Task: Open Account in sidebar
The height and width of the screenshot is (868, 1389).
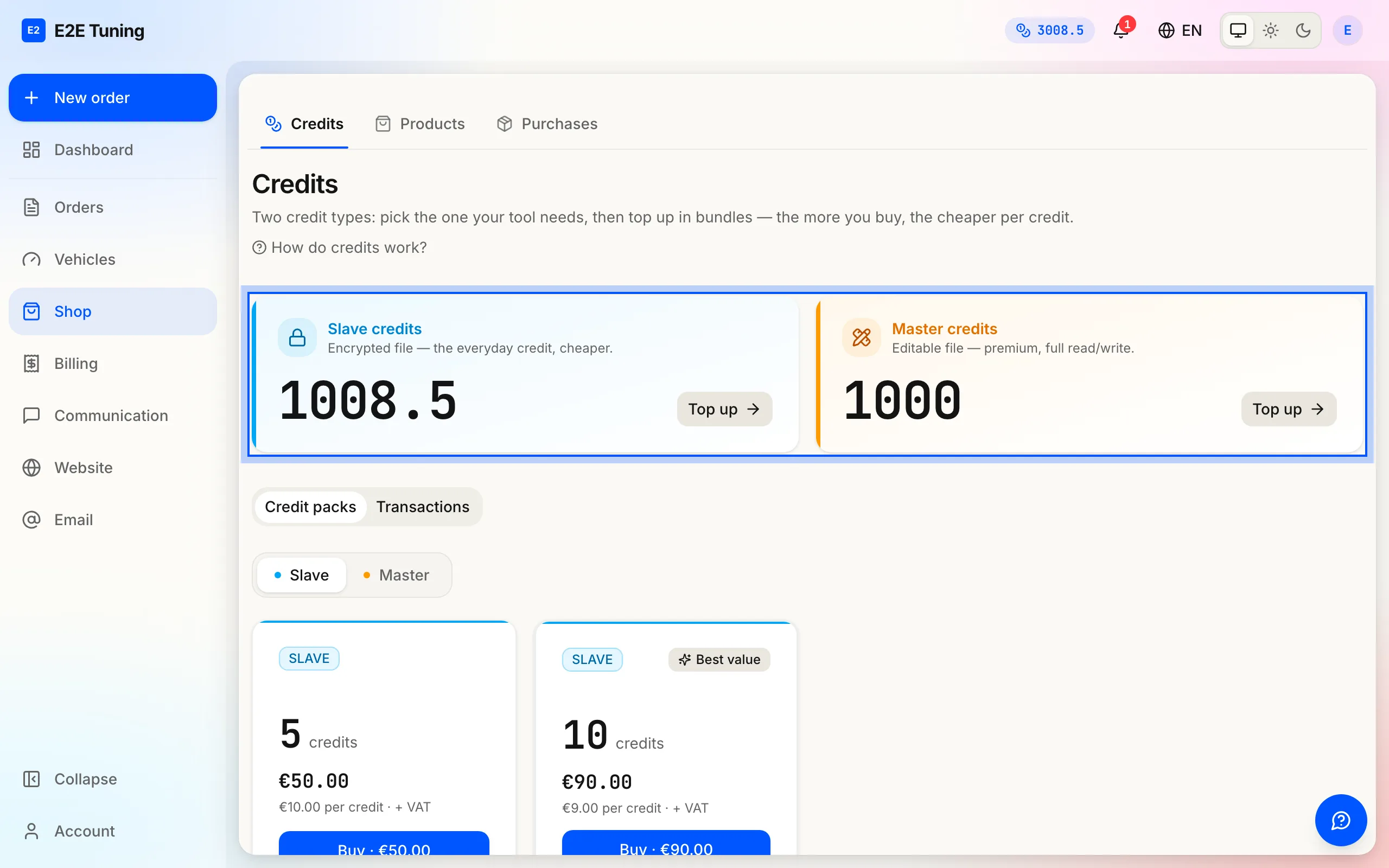Action: [112, 831]
